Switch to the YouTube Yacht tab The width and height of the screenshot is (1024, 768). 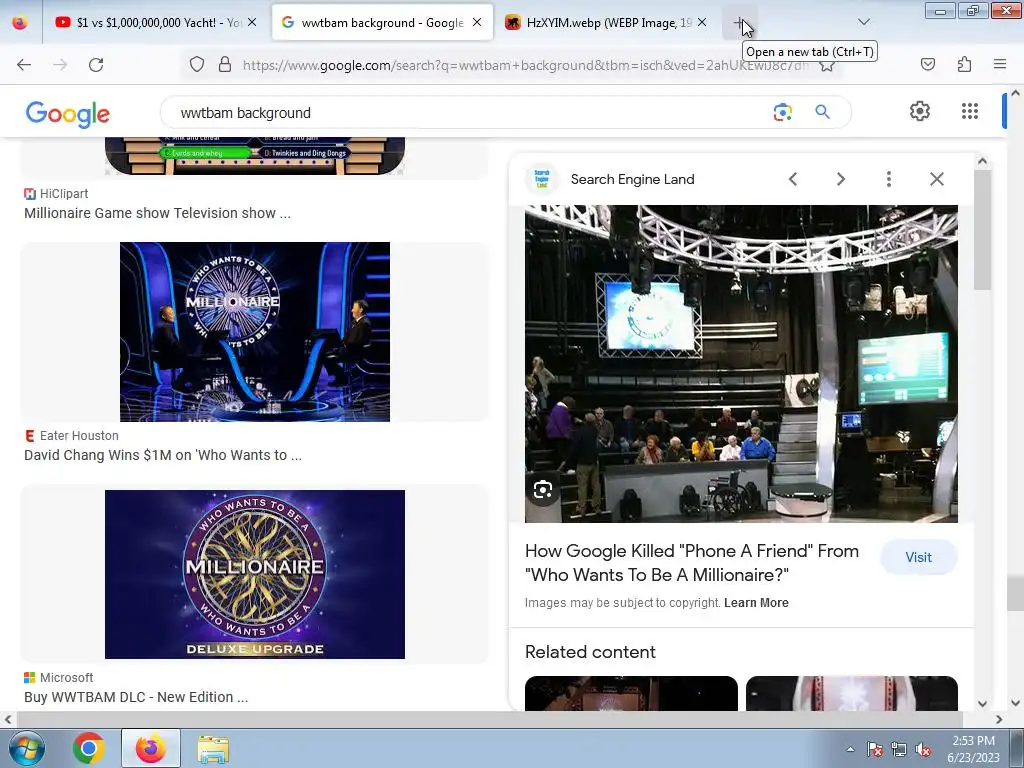tap(147, 23)
